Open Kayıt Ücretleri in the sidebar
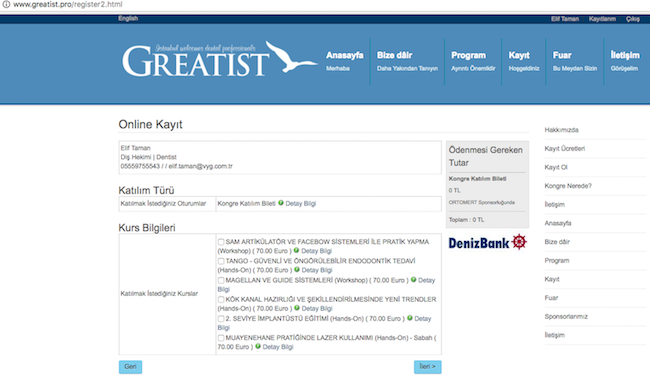Screen dimensions: 650x387 coord(565,148)
